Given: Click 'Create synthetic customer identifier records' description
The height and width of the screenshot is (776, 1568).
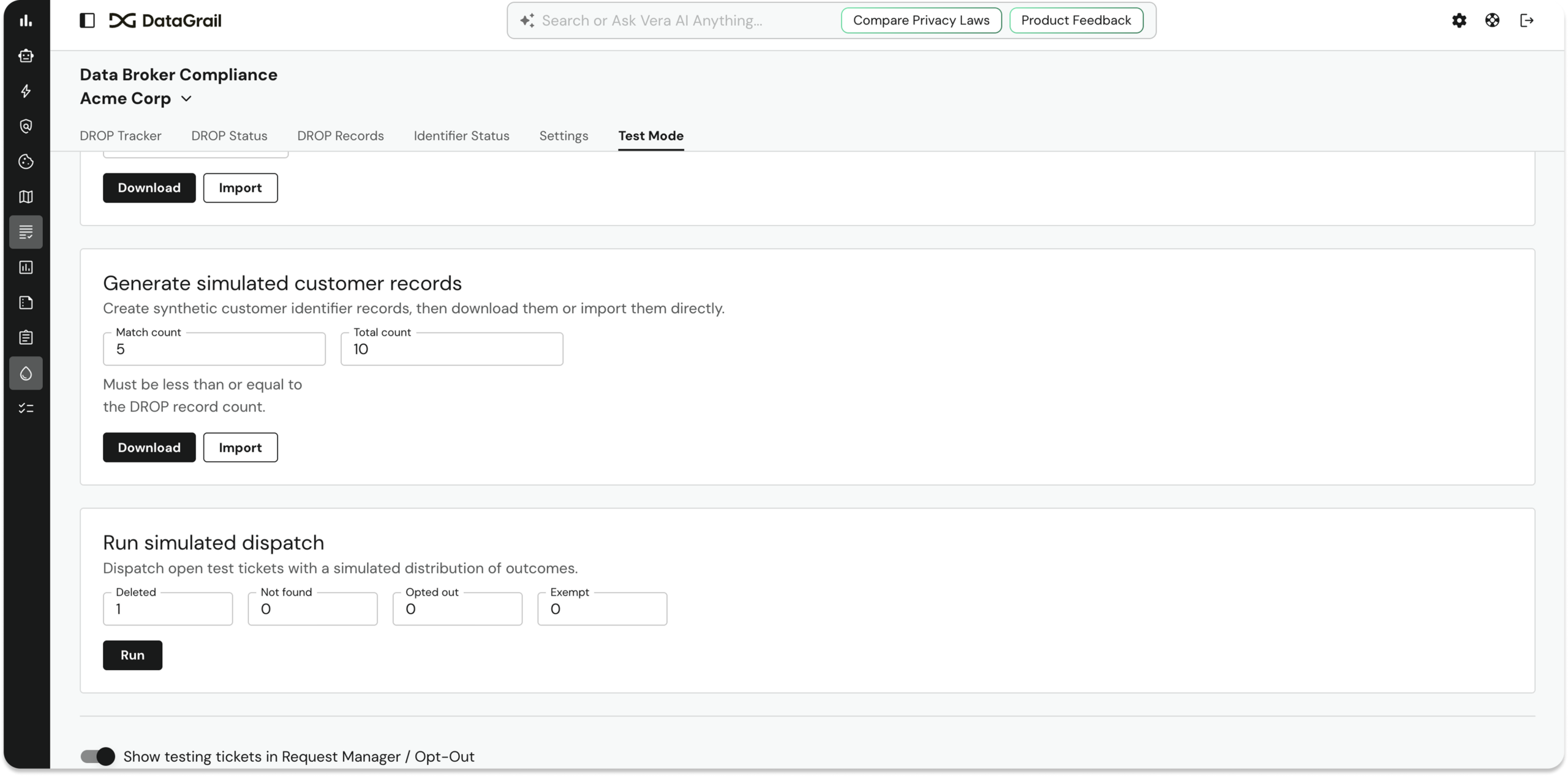Looking at the screenshot, I should [x=413, y=309].
